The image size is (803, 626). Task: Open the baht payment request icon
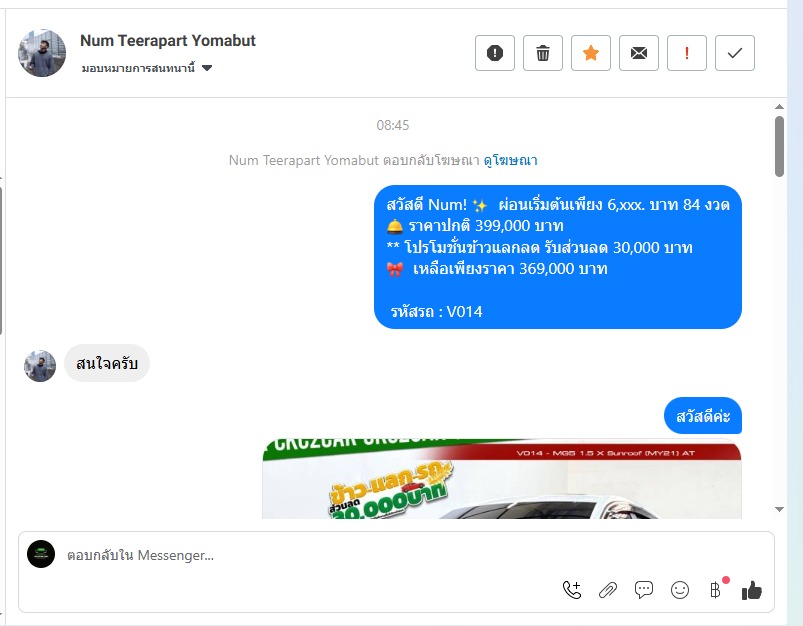click(x=715, y=590)
